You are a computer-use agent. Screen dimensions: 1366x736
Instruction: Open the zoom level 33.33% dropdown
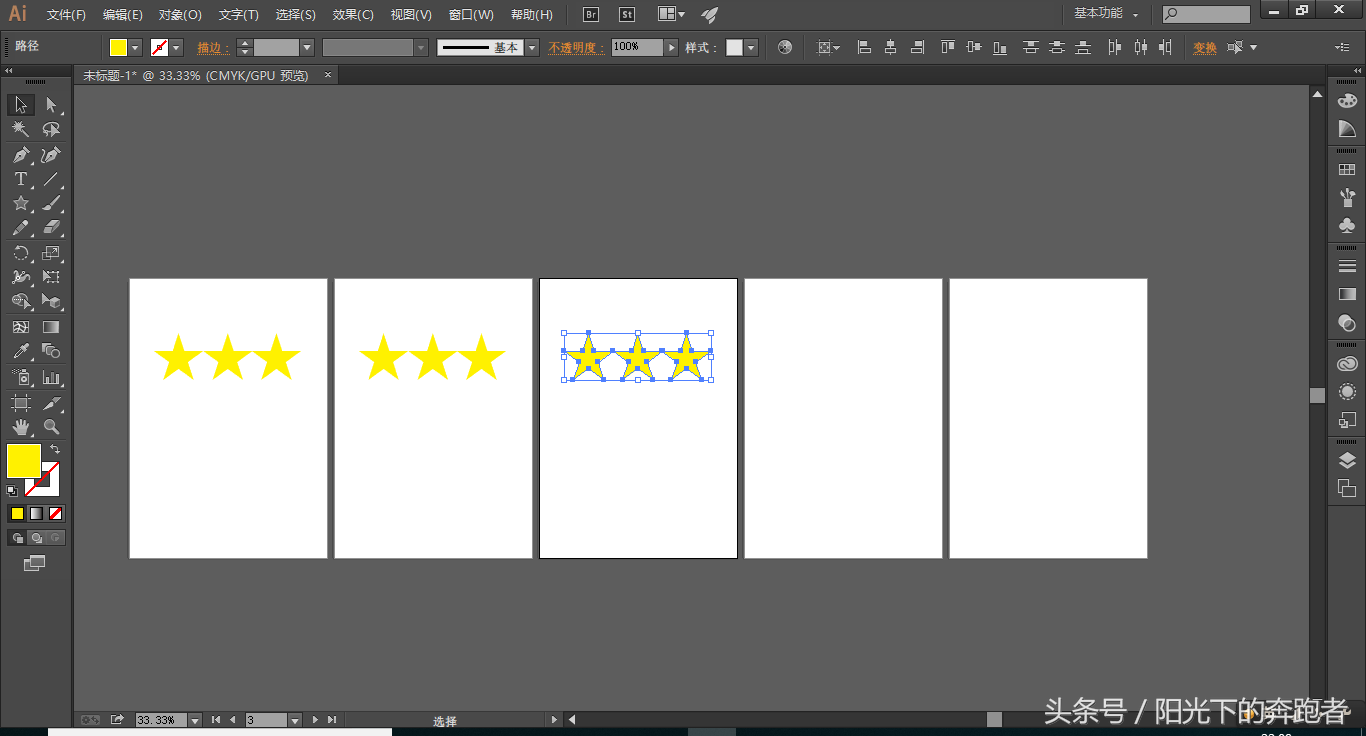pyautogui.click(x=194, y=720)
